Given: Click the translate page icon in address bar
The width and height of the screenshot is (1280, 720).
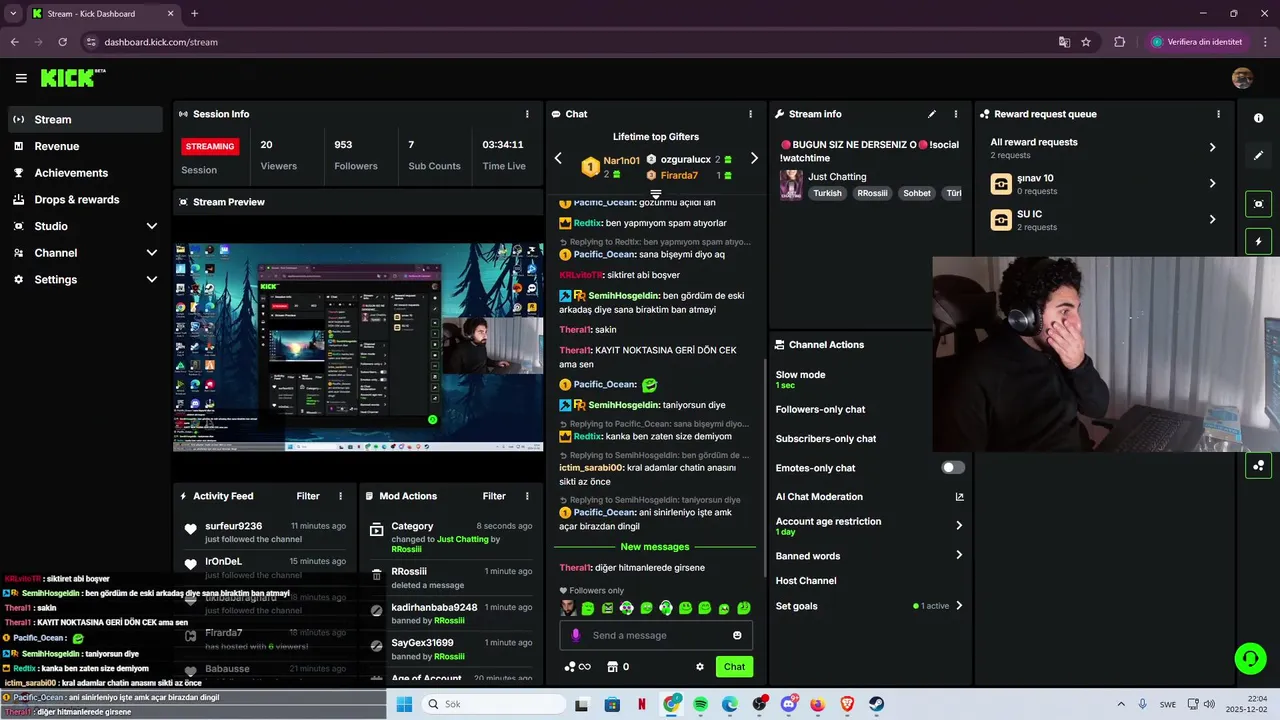Looking at the screenshot, I should [x=1064, y=42].
